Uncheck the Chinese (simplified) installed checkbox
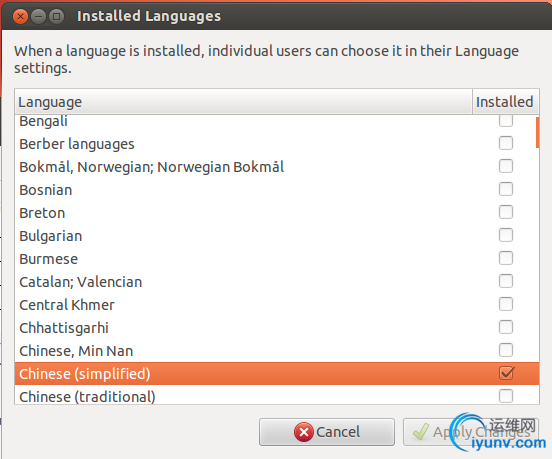 coord(506,373)
